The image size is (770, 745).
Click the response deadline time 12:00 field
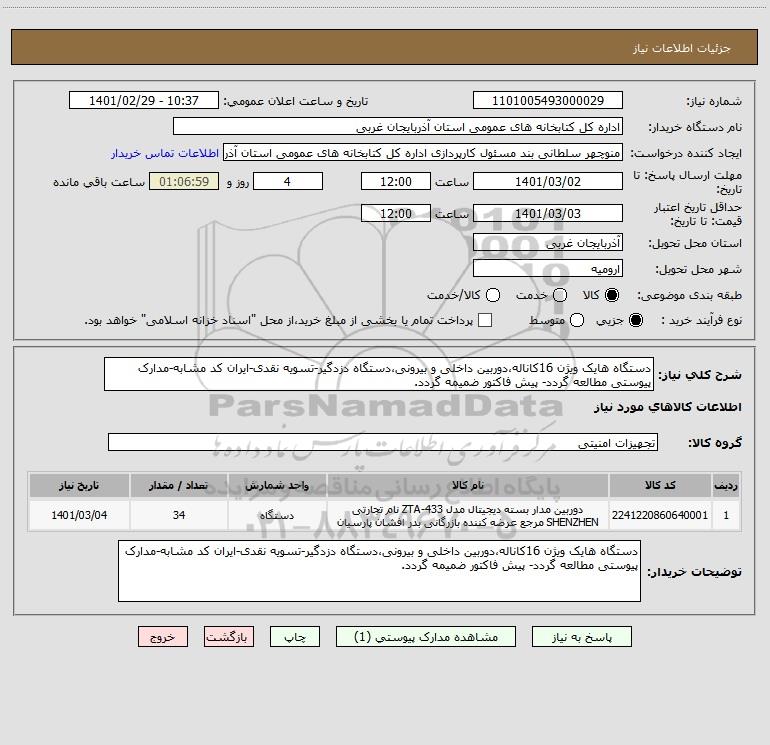(x=396, y=181)
